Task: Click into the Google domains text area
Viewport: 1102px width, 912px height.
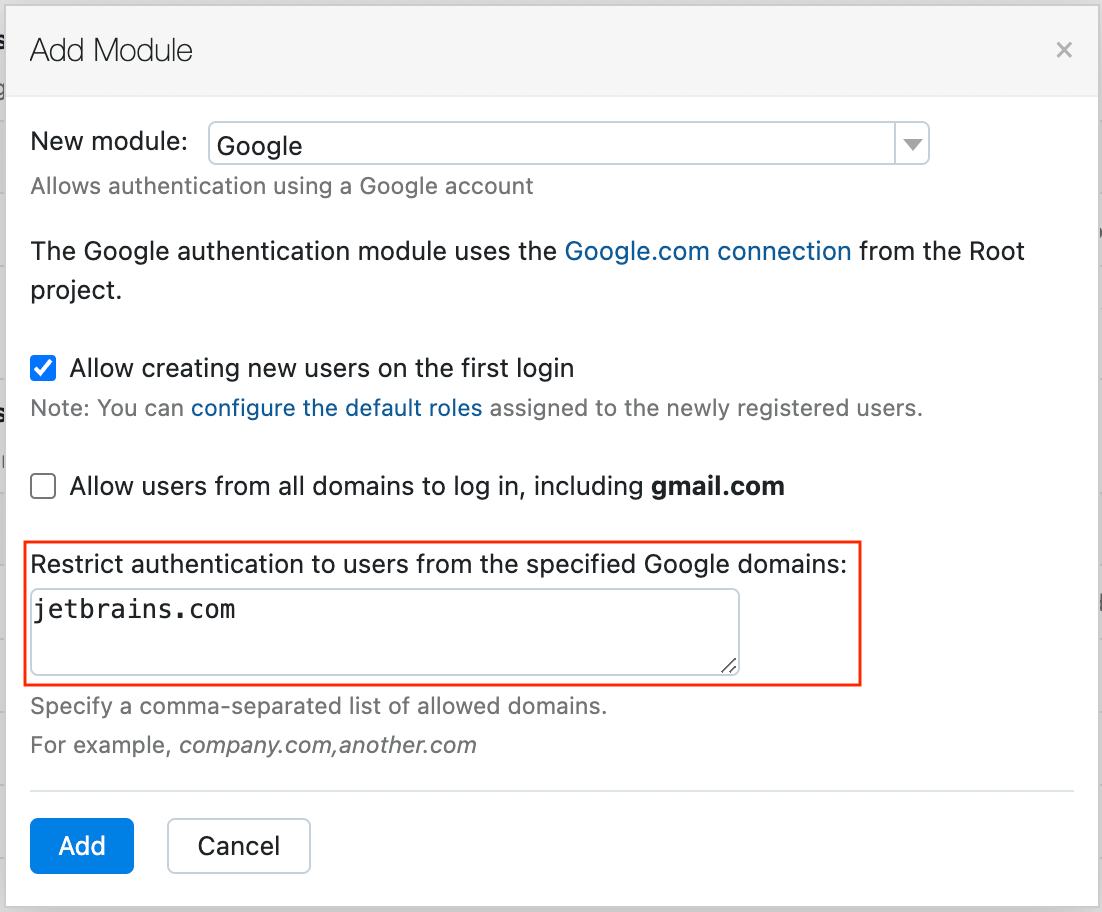Action: tap(384, 632)
